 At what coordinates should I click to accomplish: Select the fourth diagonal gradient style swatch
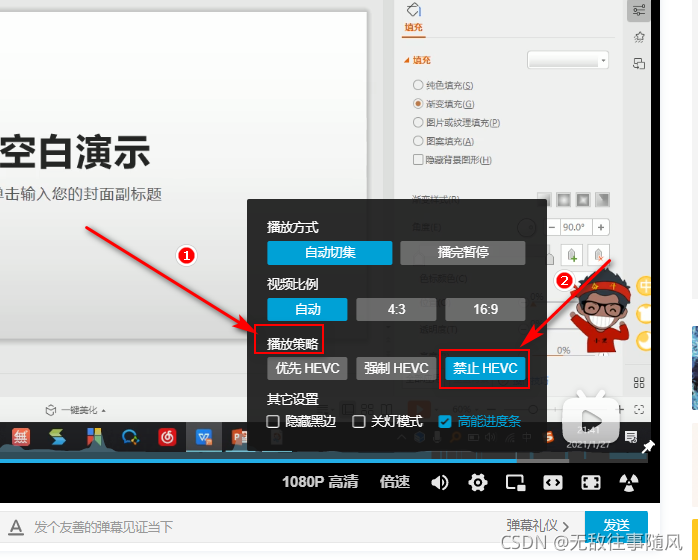(x=602, y=199)
